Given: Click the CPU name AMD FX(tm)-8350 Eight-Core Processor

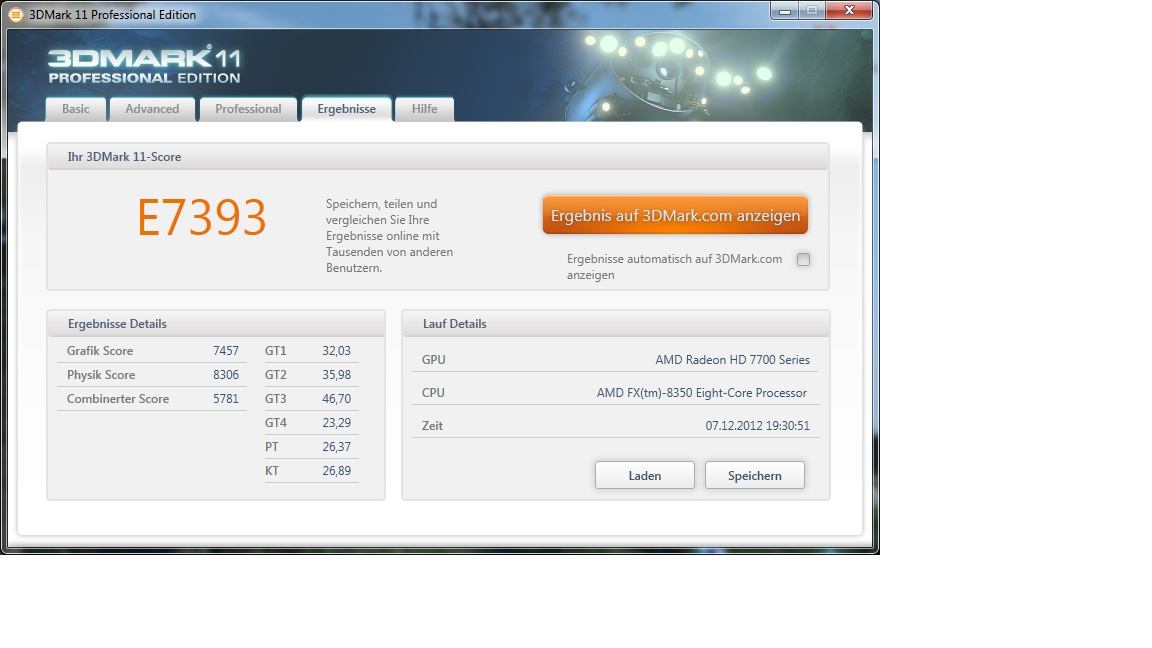Looking at the screenshot, I should coord(702,393).
